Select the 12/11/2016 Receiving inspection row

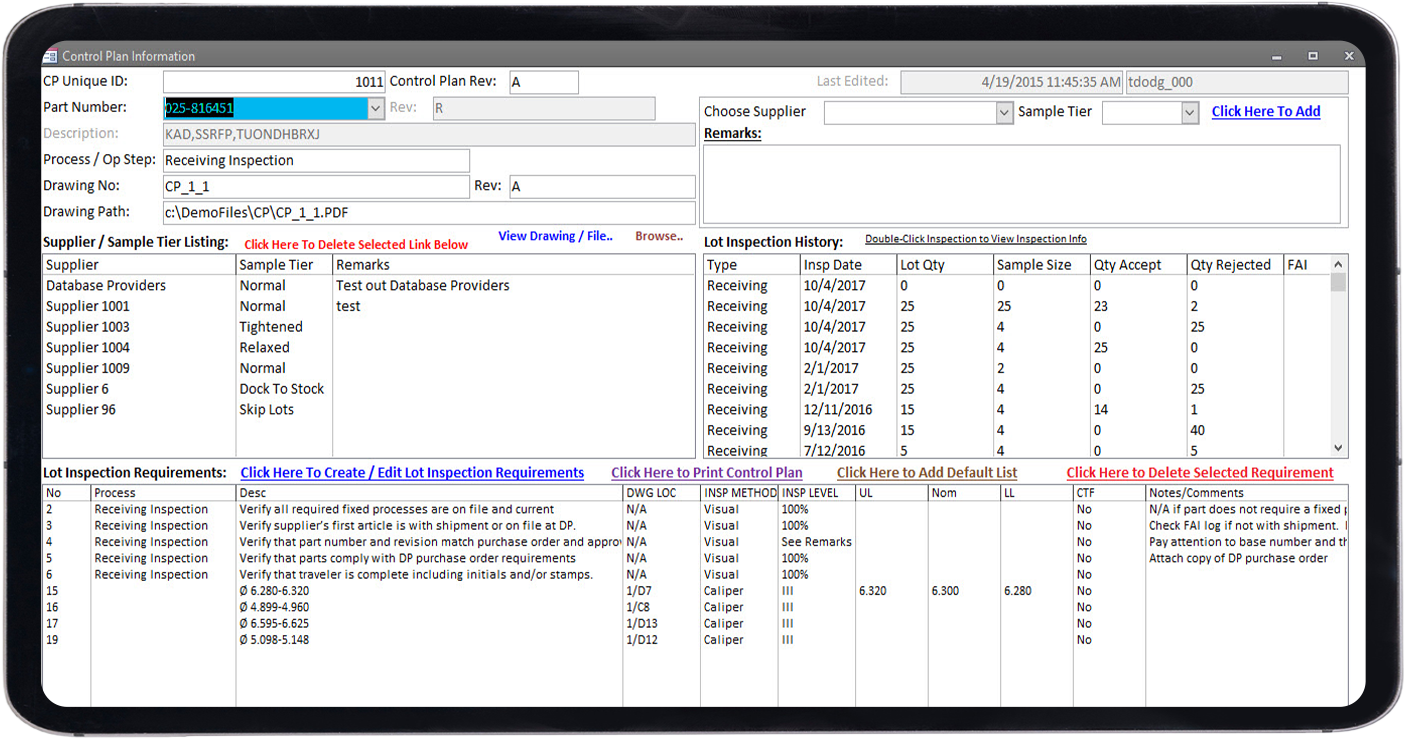click(1018, 410)
